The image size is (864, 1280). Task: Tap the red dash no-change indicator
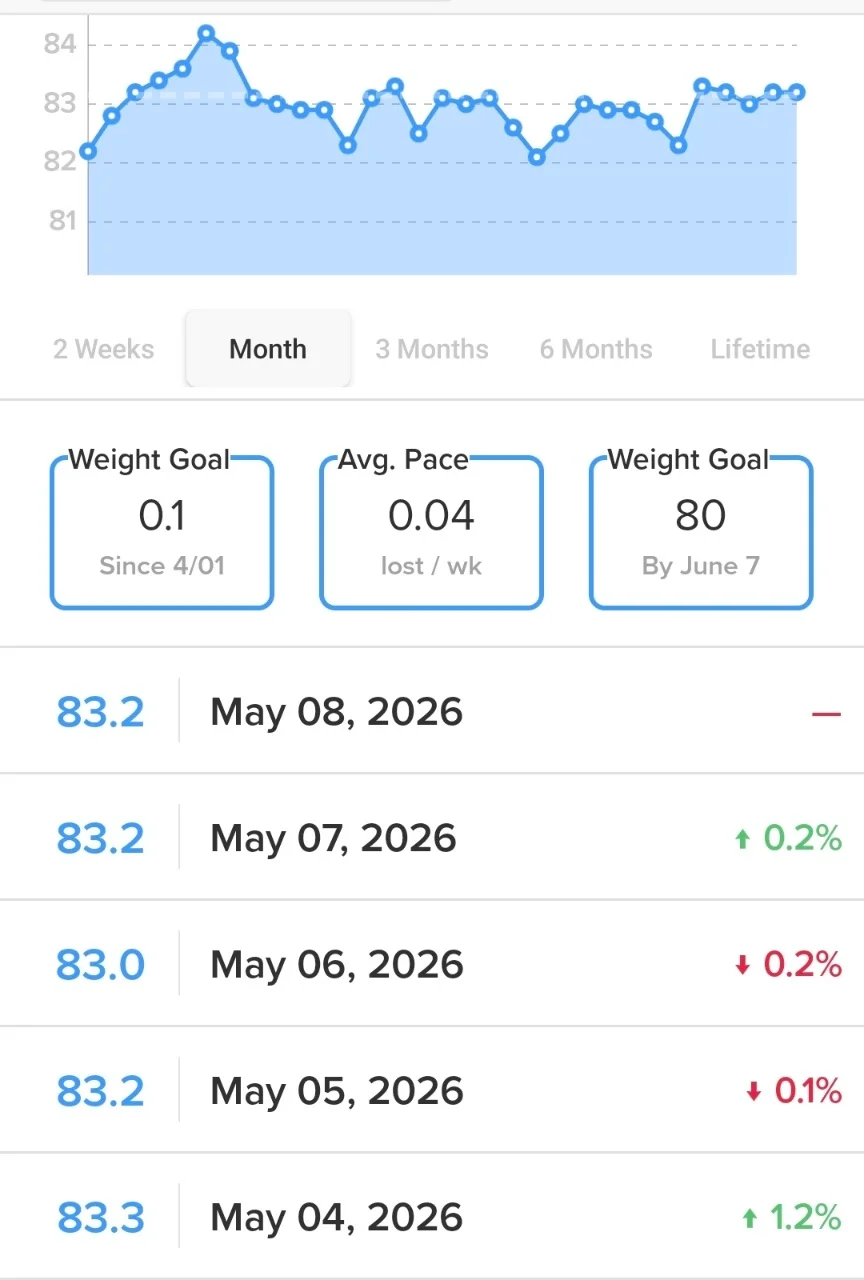pos(826,713)
